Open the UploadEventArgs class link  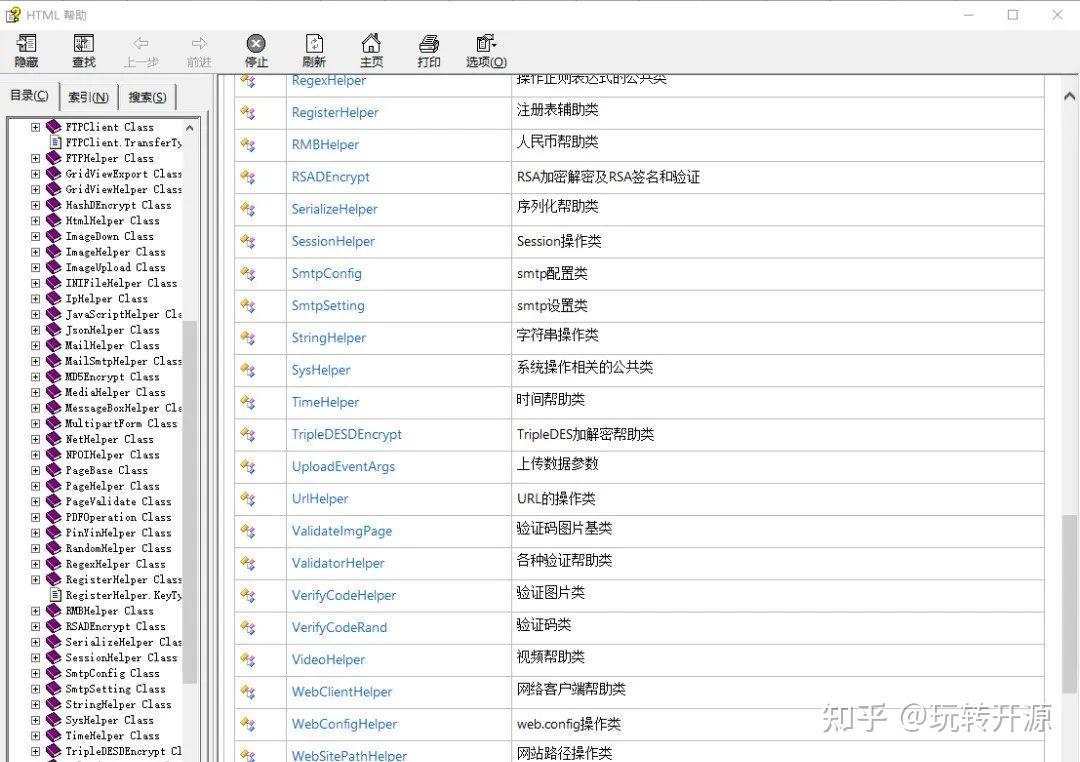tap(343, 466)
